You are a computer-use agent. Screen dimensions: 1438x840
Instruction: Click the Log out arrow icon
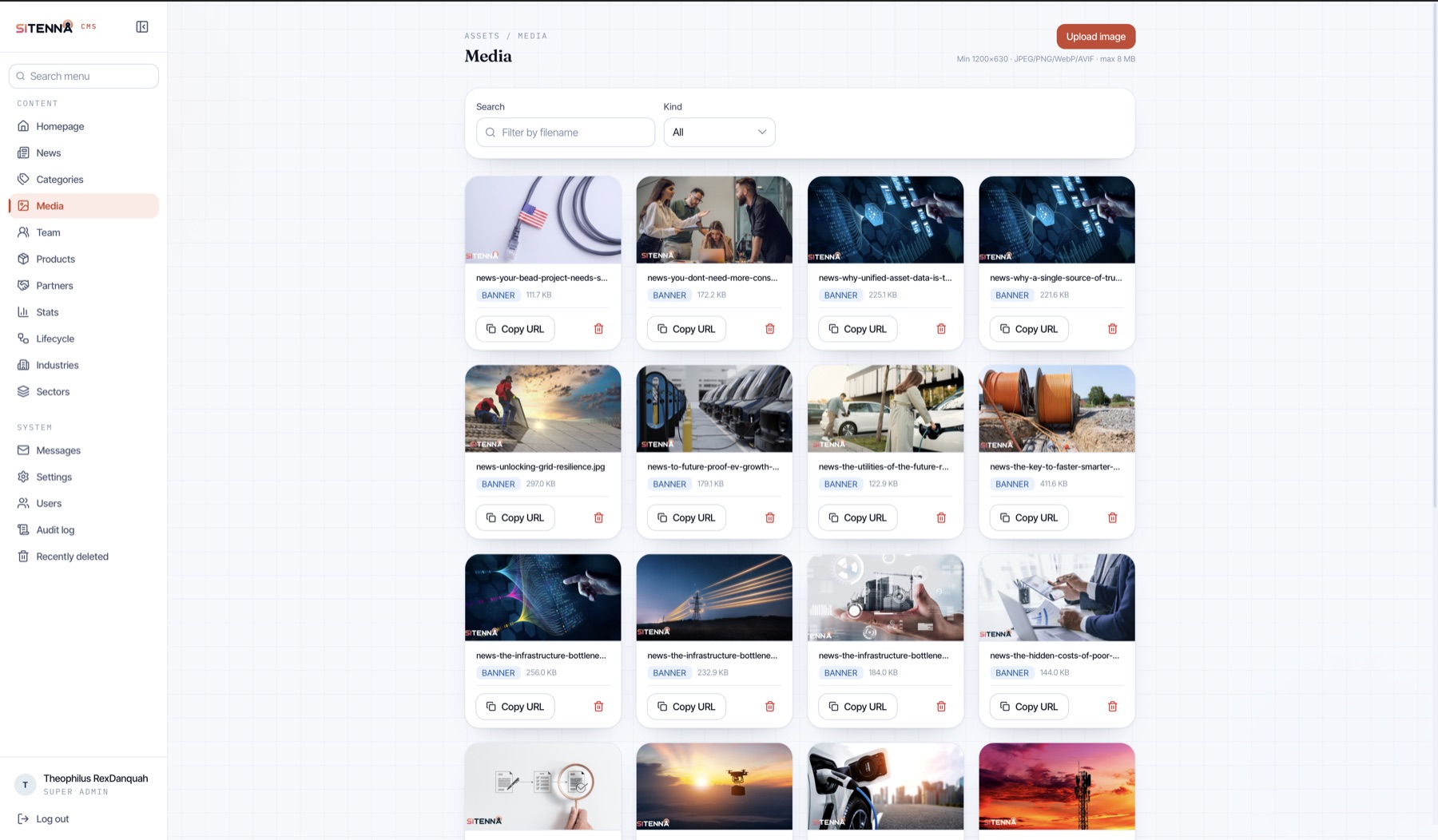pos(23,818)
